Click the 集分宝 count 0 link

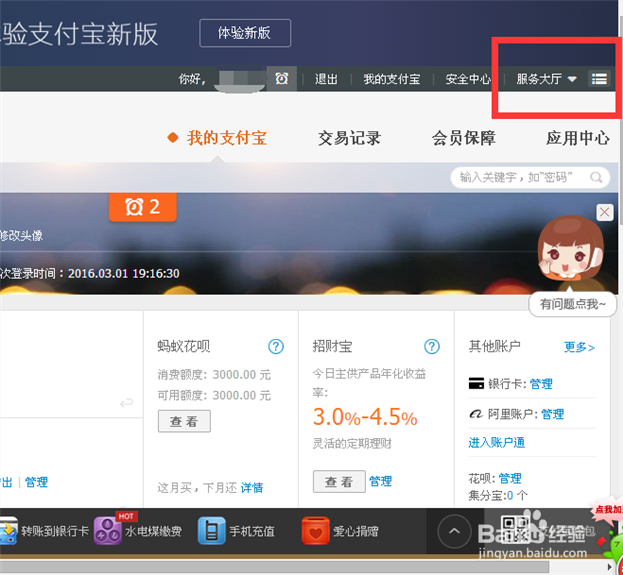(510, 496)
